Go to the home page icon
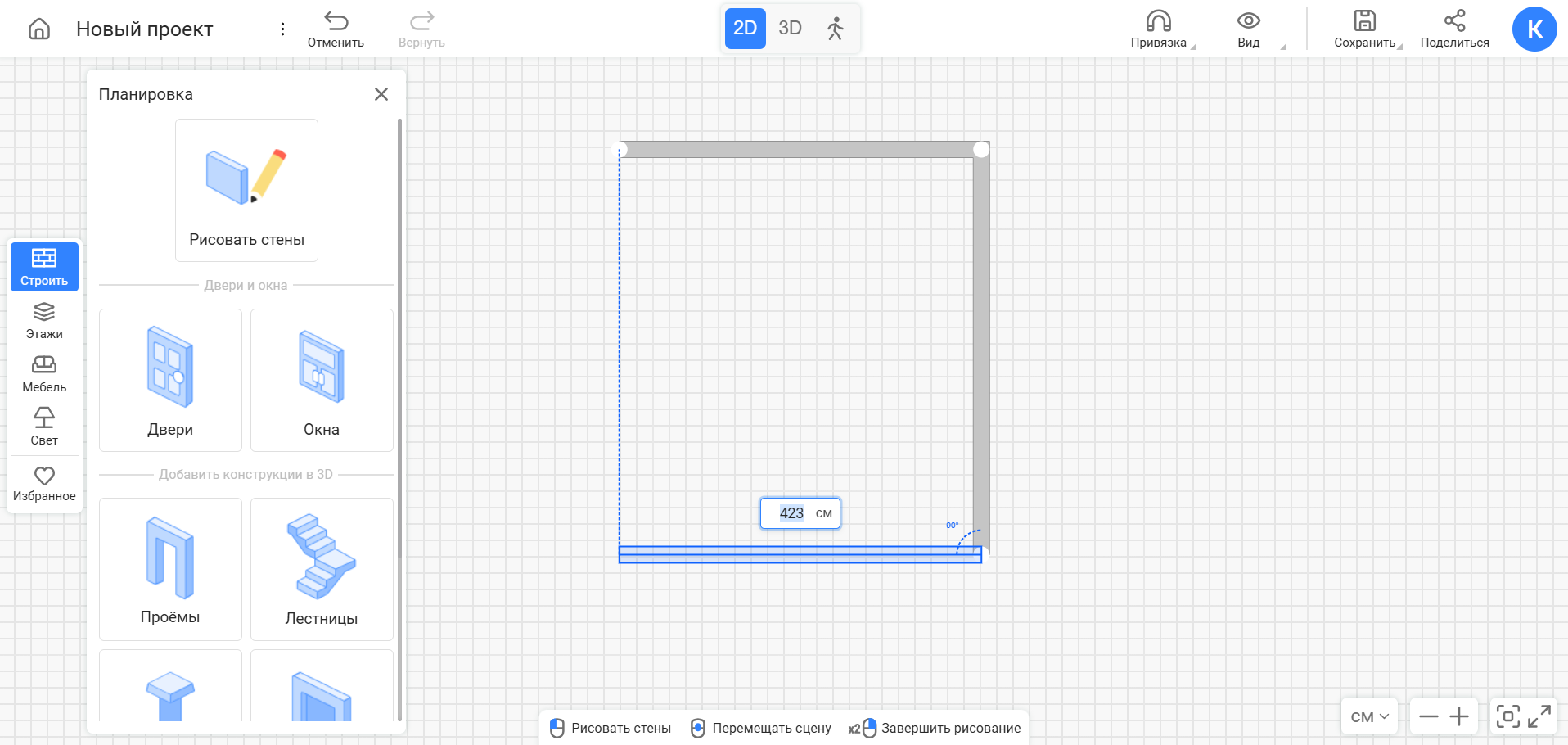The image size is (1568, 745). (x=39, y=29)
